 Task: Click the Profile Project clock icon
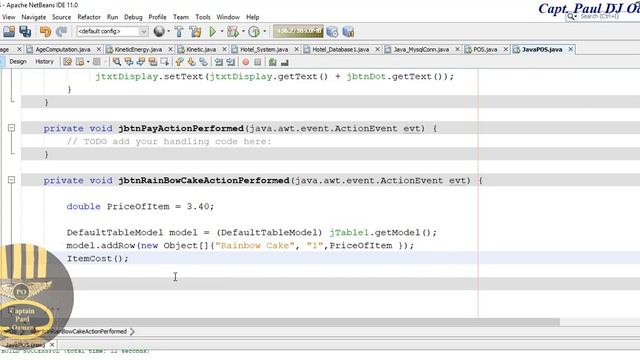point(254,31)
